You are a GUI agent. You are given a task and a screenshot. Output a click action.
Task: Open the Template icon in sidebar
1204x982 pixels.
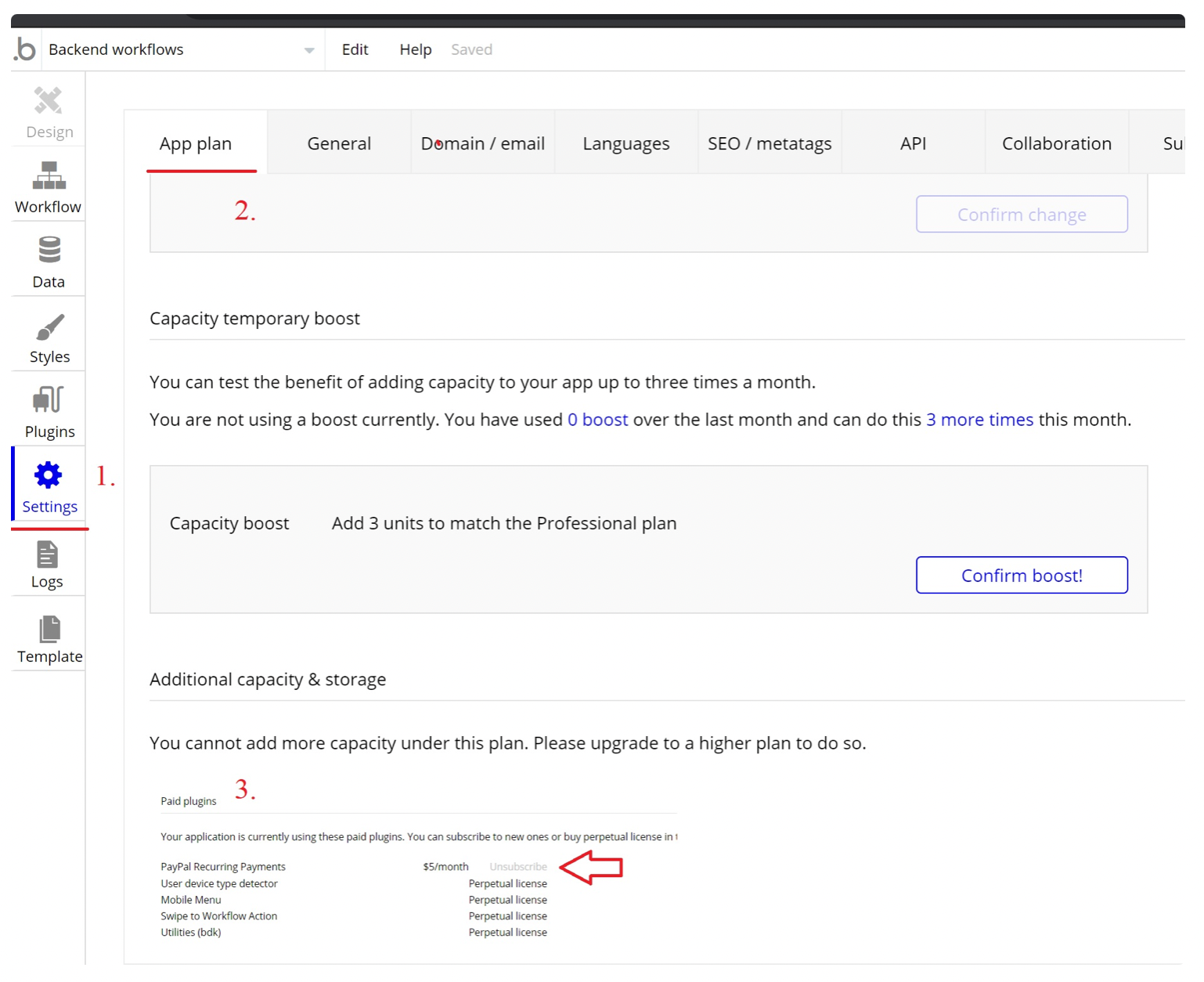[x=49, y=629]
